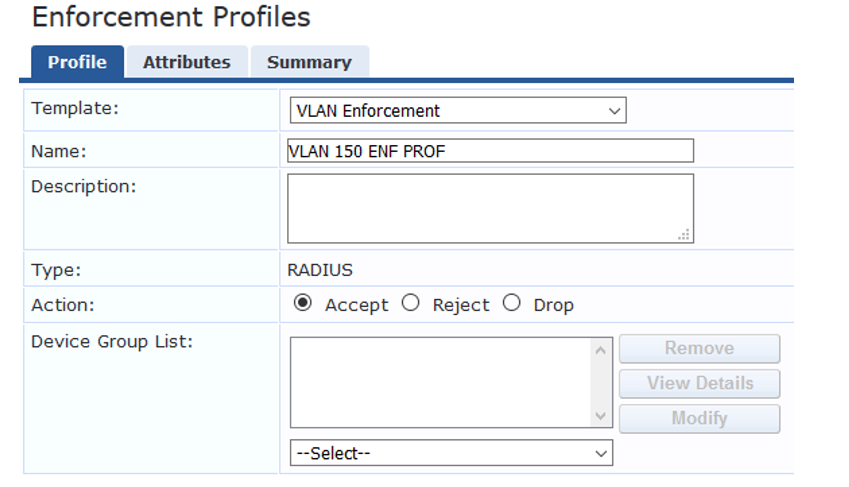Open the Summary tab

pos(309,62)
